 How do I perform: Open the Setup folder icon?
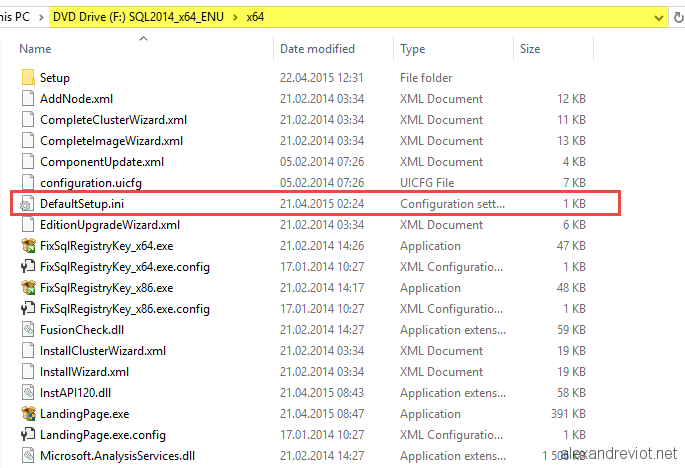pyautogui.click(x=28, y=77)
